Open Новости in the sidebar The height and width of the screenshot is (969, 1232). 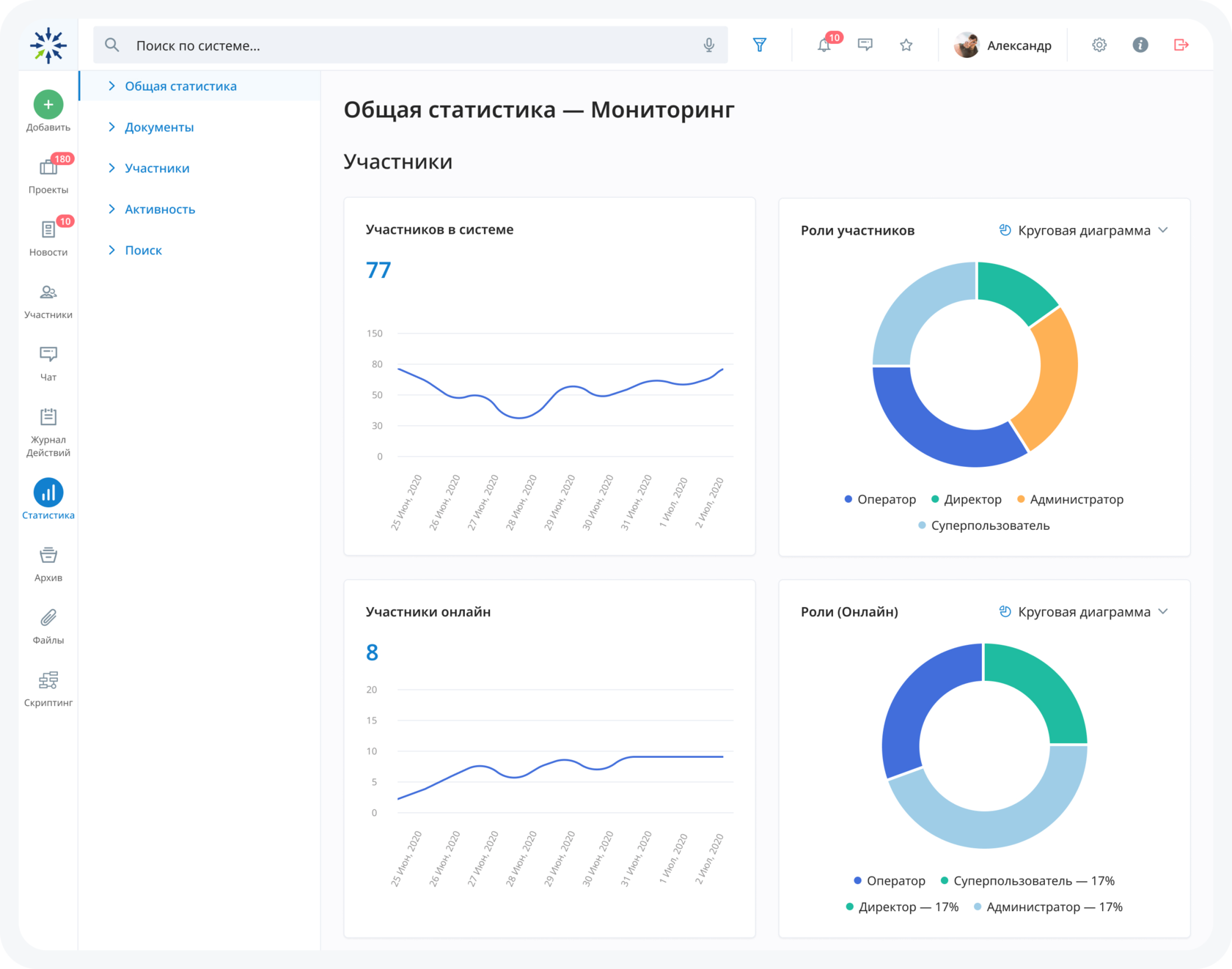(x=48, y=237)
